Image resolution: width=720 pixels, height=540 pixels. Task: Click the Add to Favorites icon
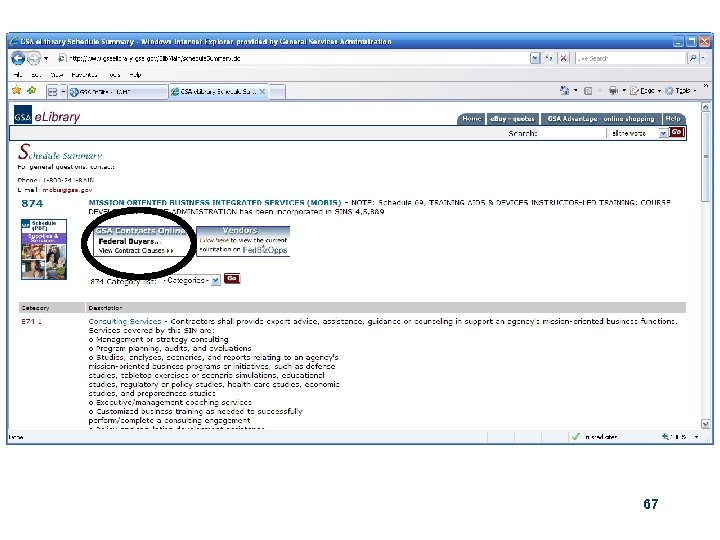tap(32, 90)
